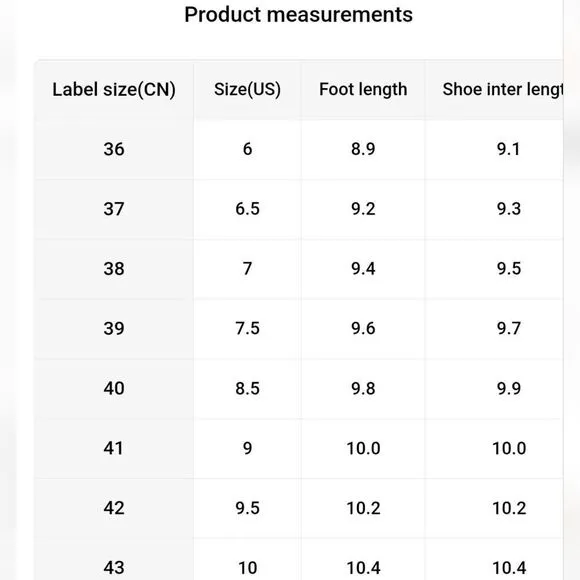Viewport: 580px width, 580px height.
Task: Select label size 39 cell
Action: click(x=114, y=329)
